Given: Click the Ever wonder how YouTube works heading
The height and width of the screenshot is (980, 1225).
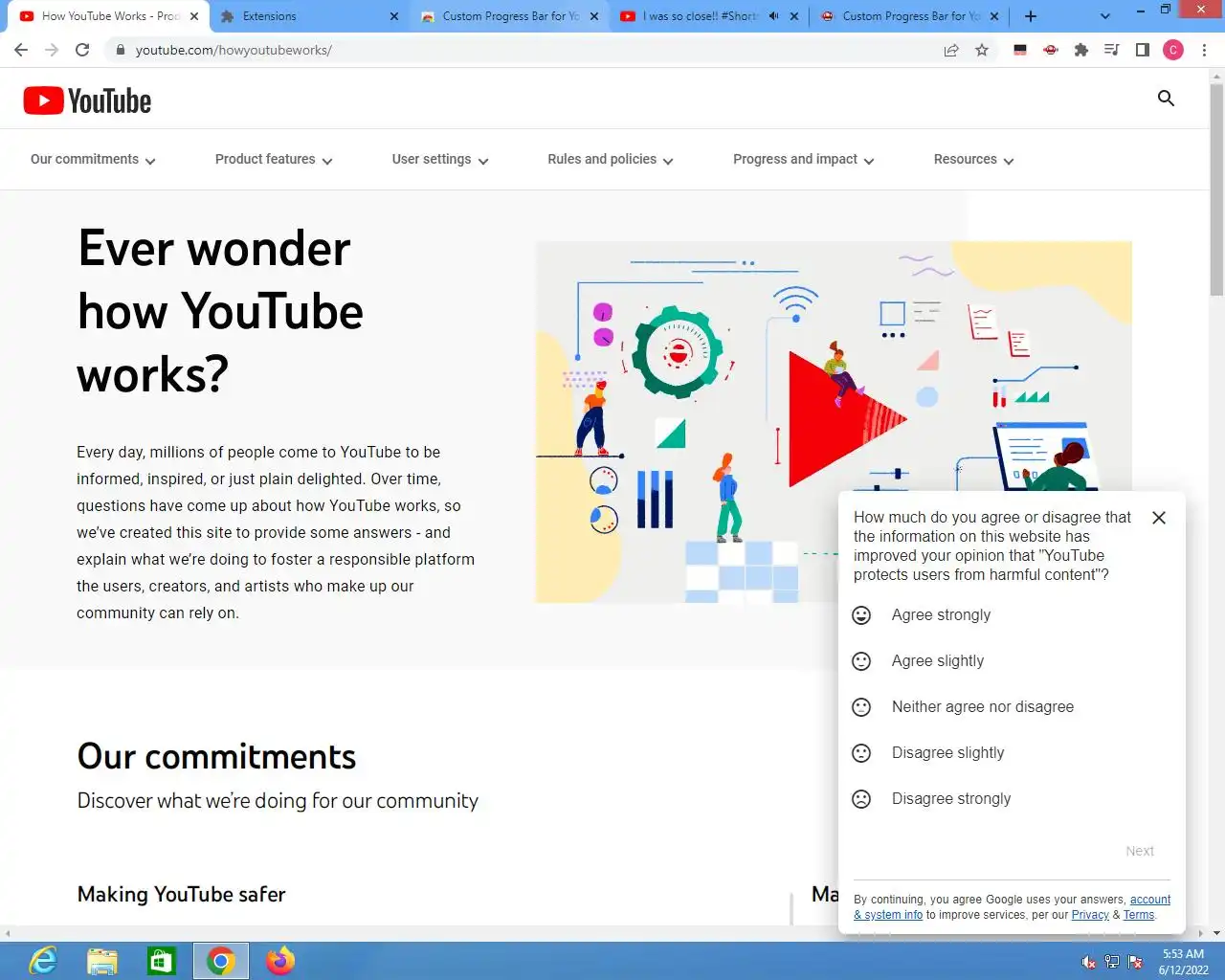Looking at the screenshot, I should tap(221, 311).
